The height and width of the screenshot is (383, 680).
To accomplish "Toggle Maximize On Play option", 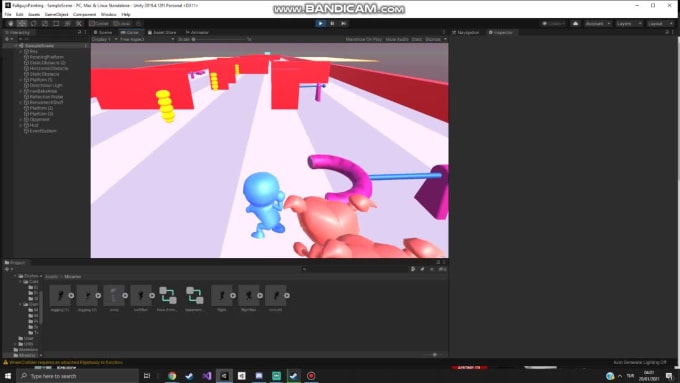I will coord(363,39).
